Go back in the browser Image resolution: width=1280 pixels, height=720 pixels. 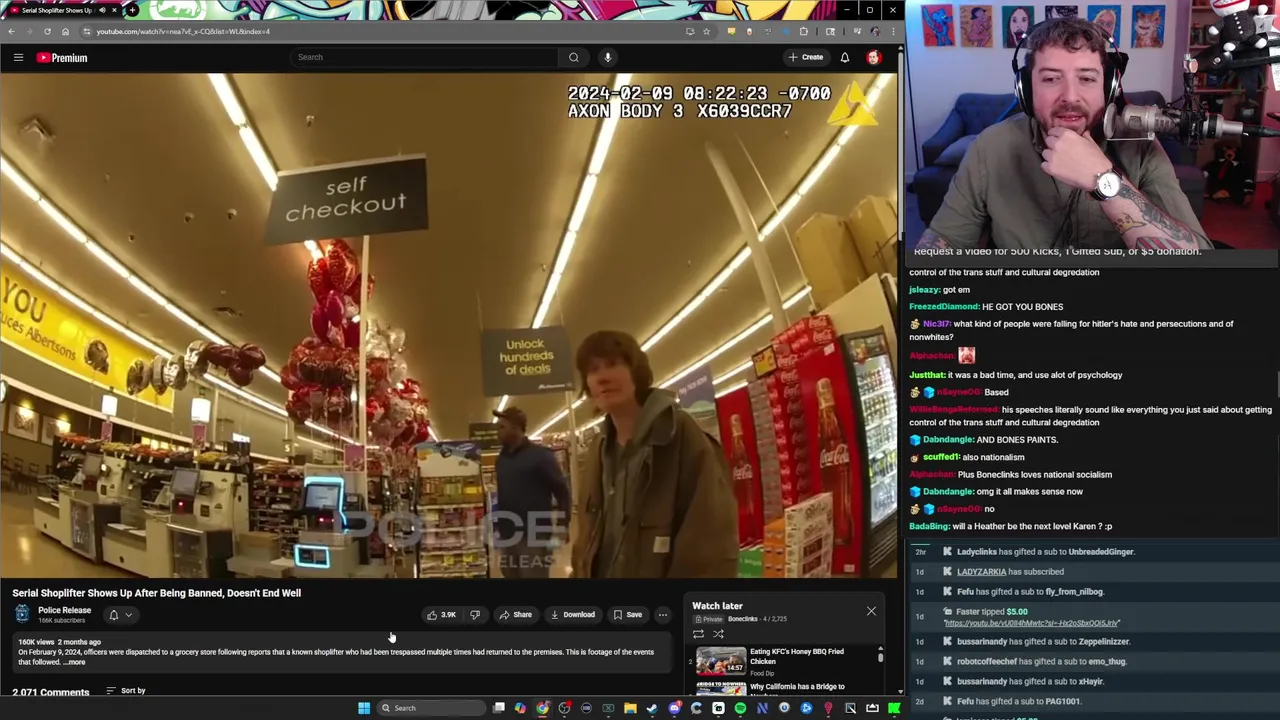pos(11,31)
